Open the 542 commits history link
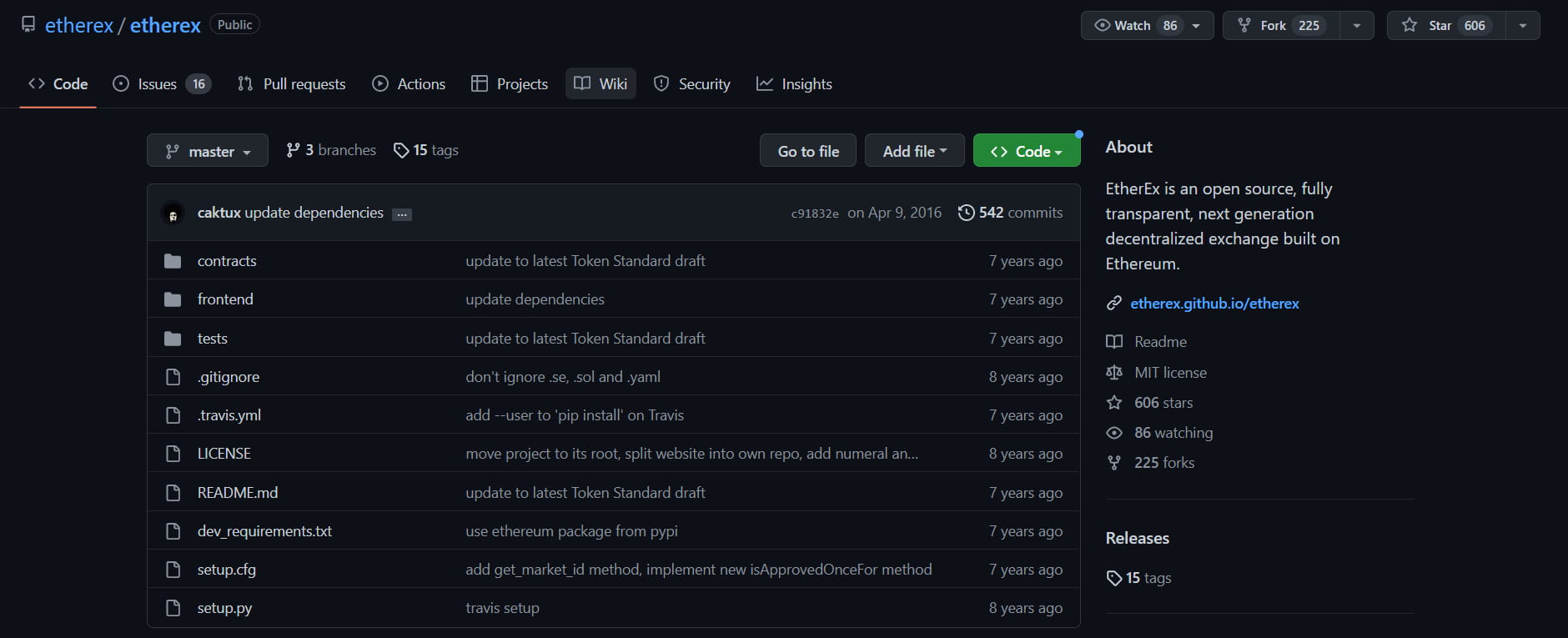The width and height of the screenshot is (1568, 638). (x=1011, y=213)
